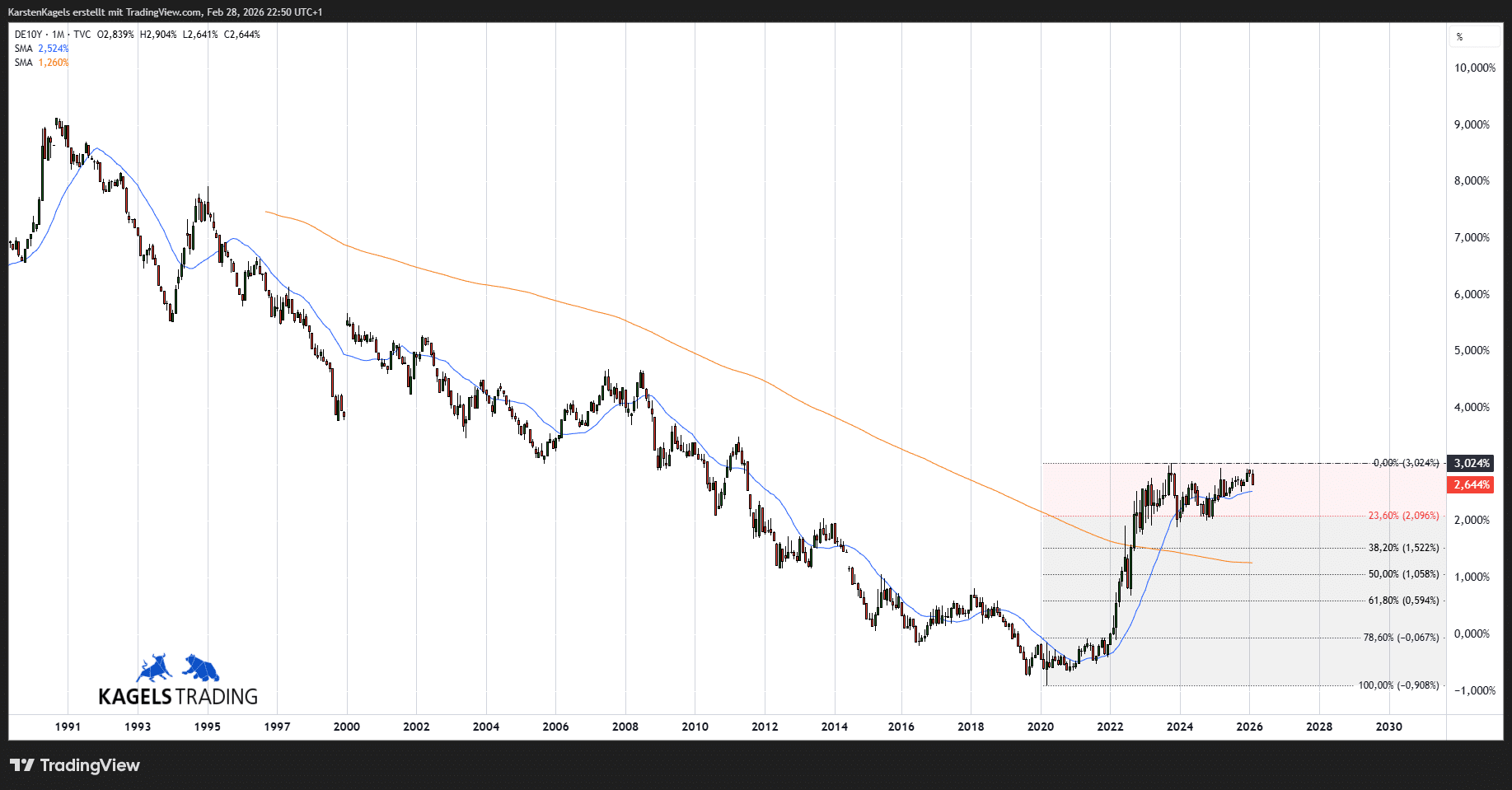Click the DE10Y symbol name in legend

(28, 35)
